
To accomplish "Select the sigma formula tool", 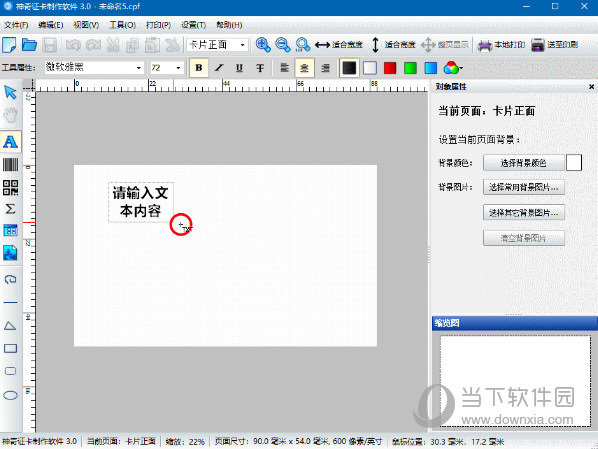I will (x=10, y=209).
